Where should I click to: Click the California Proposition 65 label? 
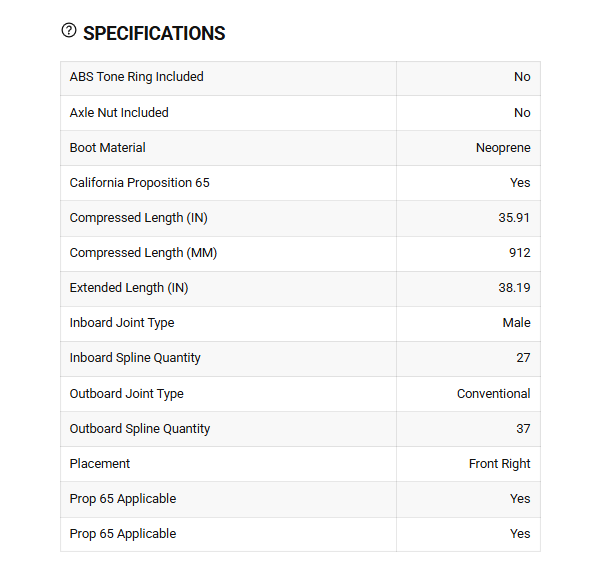(139, 182)
